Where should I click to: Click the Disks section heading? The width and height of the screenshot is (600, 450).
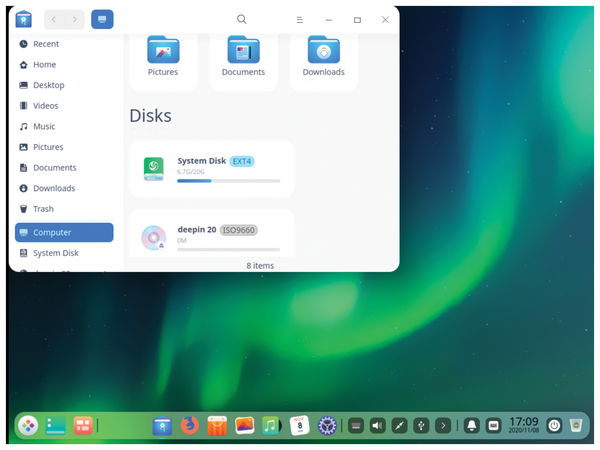tap(150, 116)
